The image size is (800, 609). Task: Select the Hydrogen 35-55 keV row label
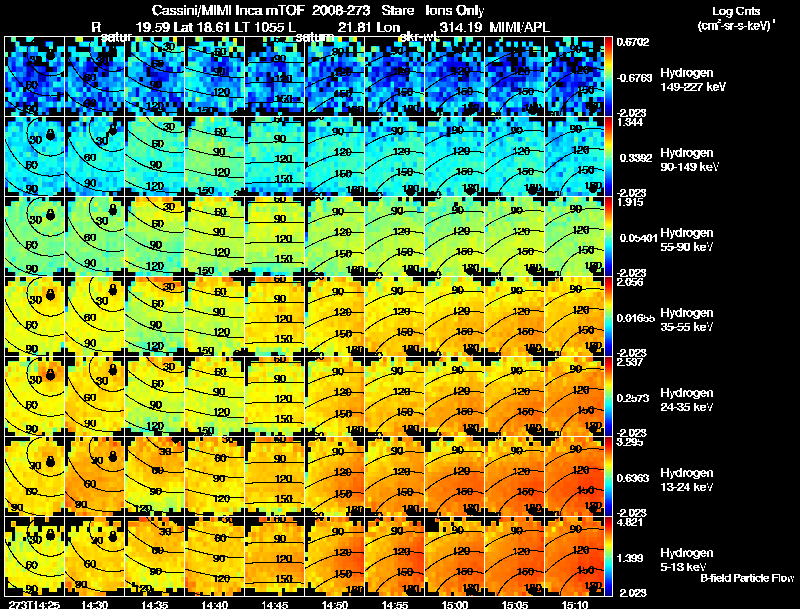[x=687, y=320]
